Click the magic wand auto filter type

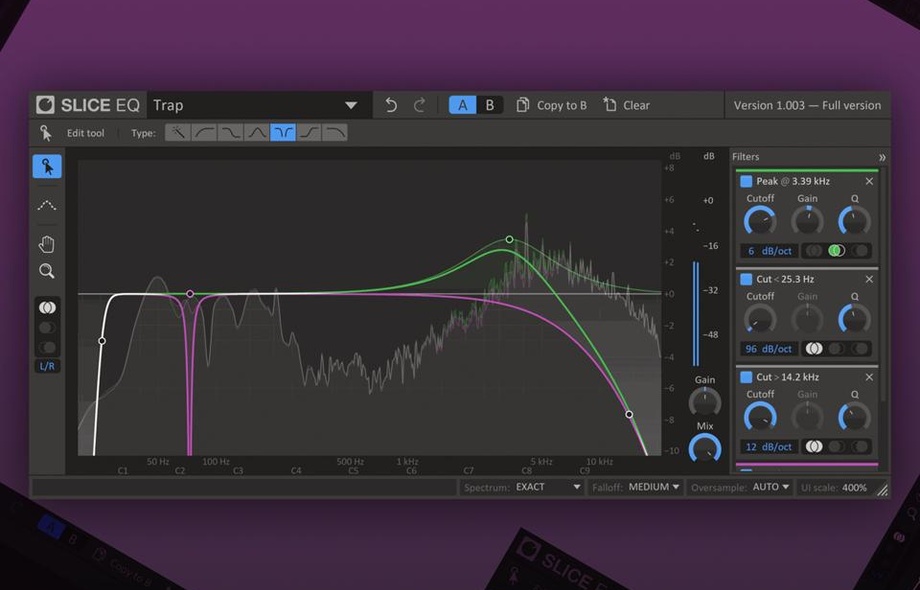[x=177, y=132]
